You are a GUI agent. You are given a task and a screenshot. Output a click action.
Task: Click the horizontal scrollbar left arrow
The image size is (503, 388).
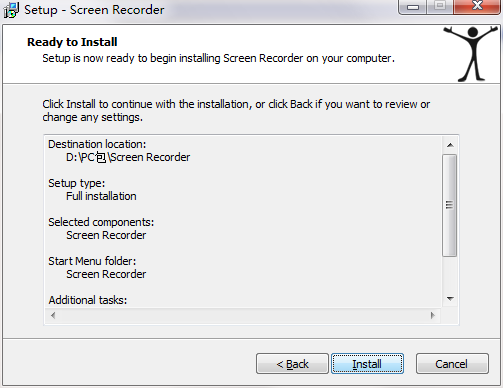point(53,315)
